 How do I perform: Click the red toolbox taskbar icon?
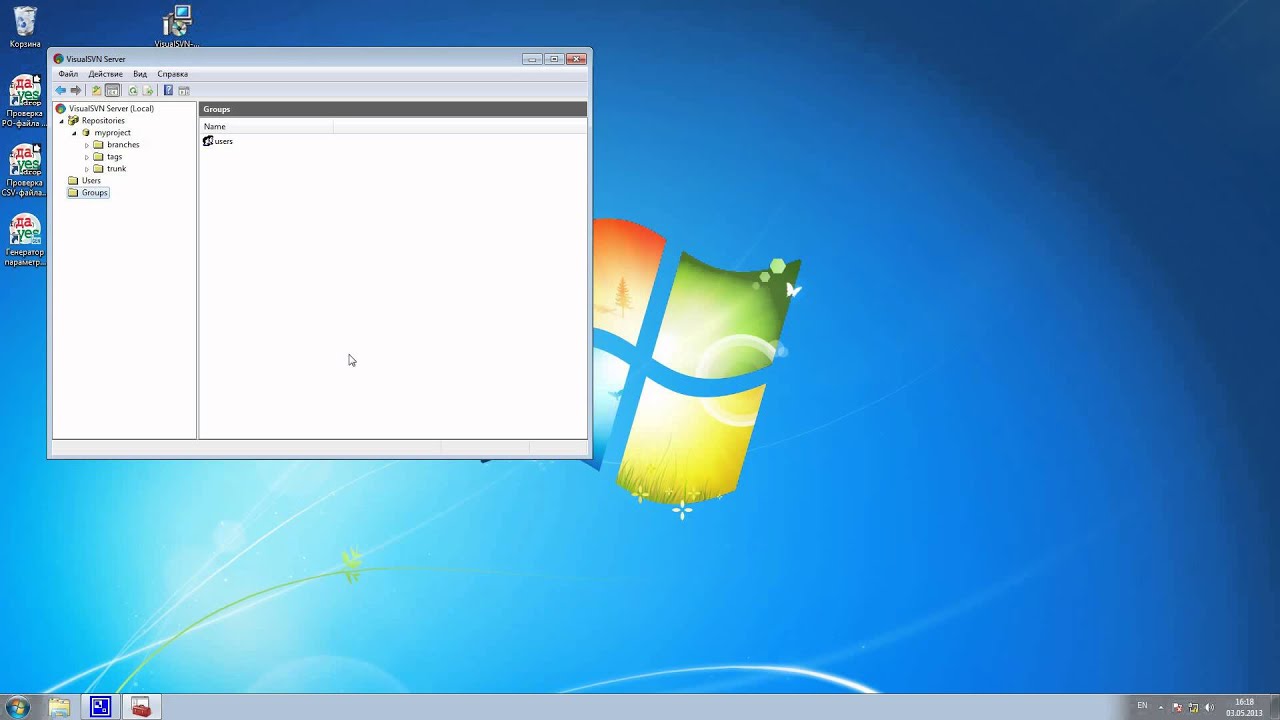click(x=141, y=707)
